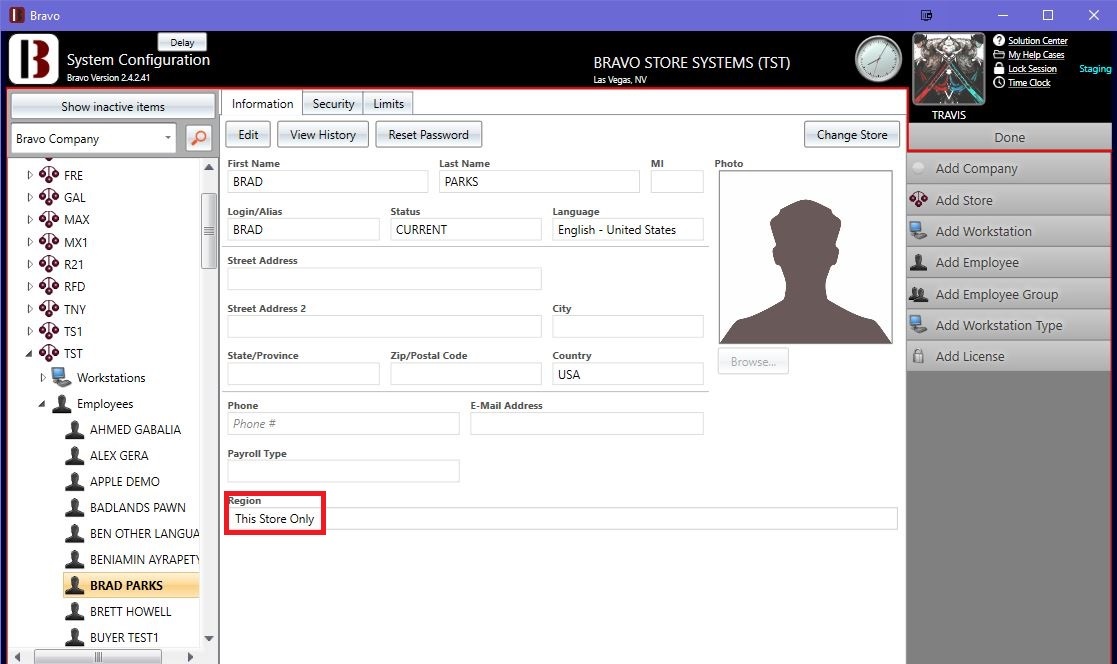The height and width of the screenshot is (664, 1117).
Task: Click APPLE DEMO's person icon
Action: 75,481
